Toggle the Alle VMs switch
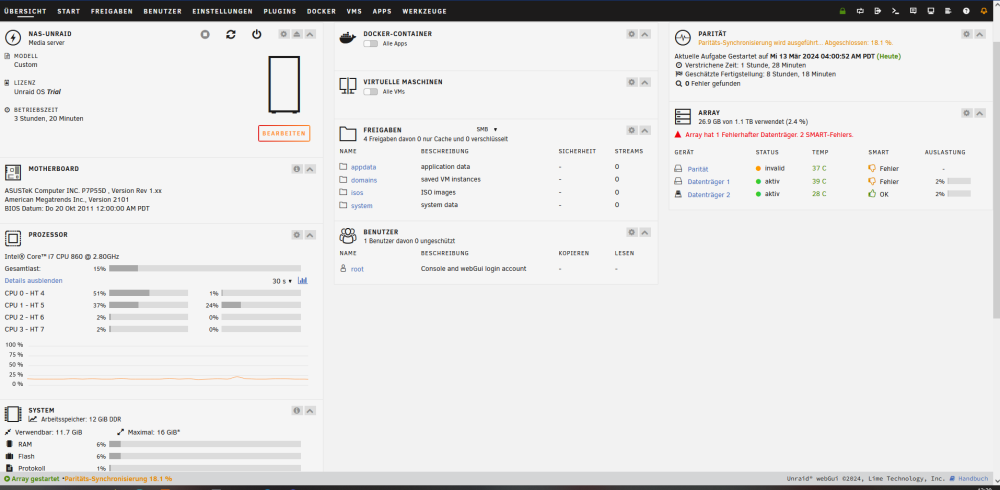This screenshot has width=1000, height=490. pos(371,92)
